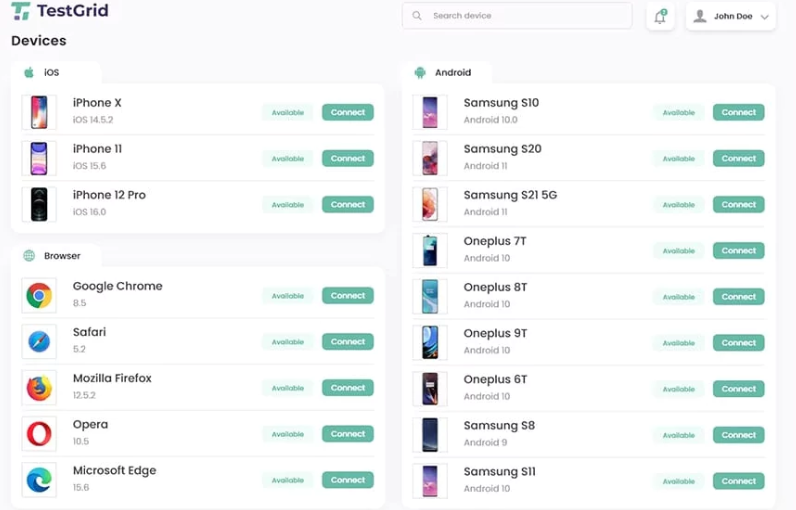Click the Available badge for Safari
Image resolution: width=796 pixels, height=510 pixels.
pos(288,342)
